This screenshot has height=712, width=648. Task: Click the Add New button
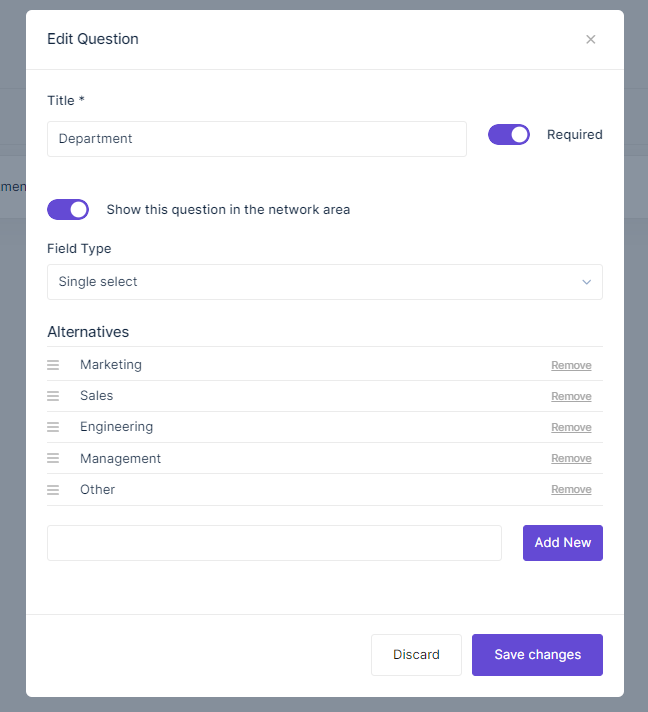563,543
